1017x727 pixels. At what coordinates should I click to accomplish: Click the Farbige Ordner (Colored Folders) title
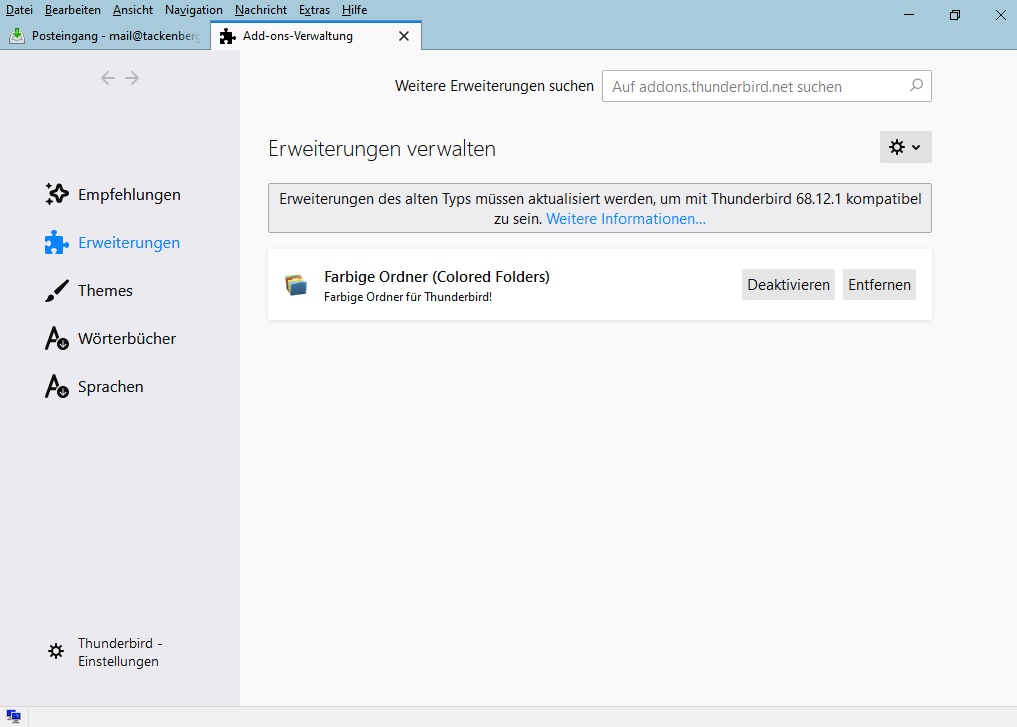click(x=437, y=277)
